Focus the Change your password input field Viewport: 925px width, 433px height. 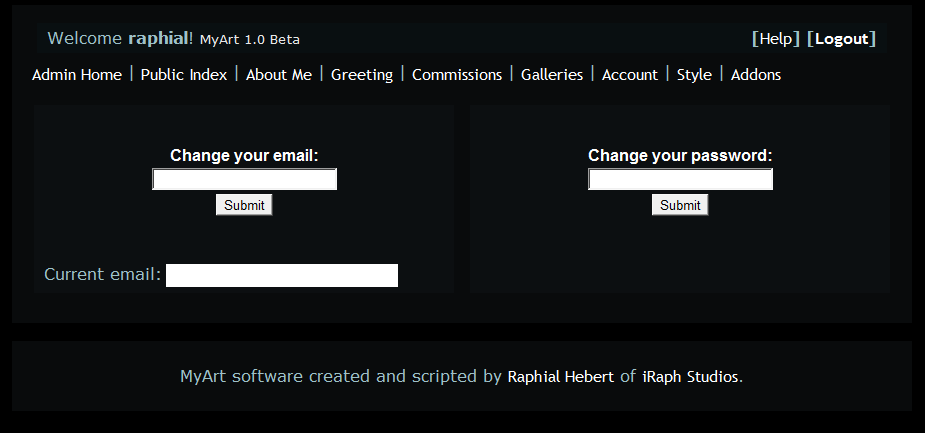click(680, 180)
